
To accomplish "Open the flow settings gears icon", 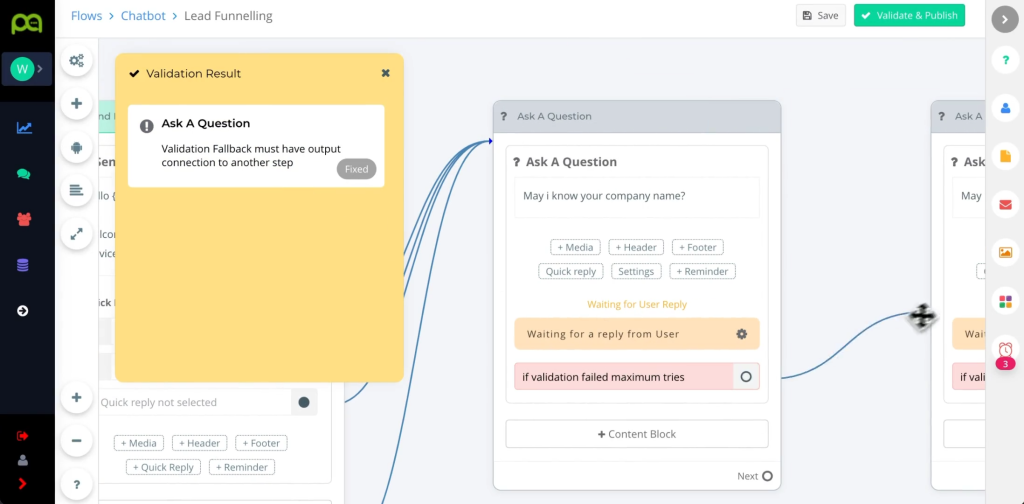I will point(76,61).
